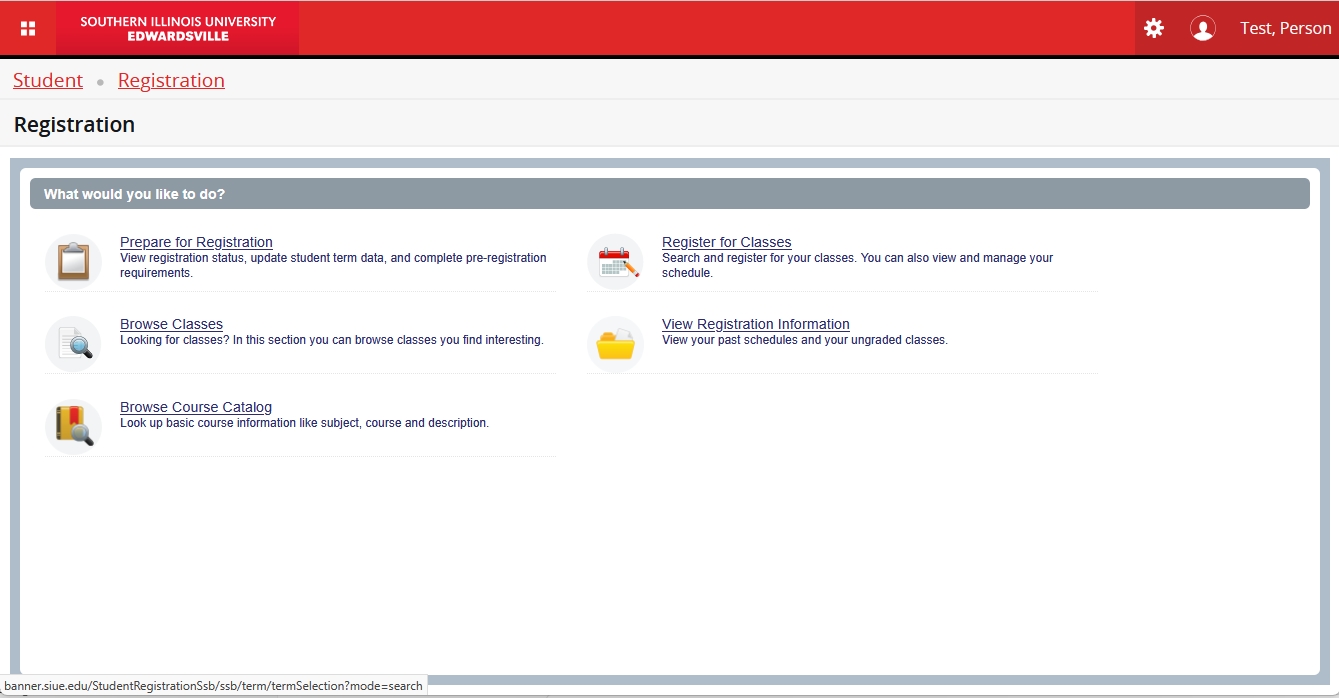Click the yellow folder icon for View Registration Information
The image size is (1339, 698).
616,343
